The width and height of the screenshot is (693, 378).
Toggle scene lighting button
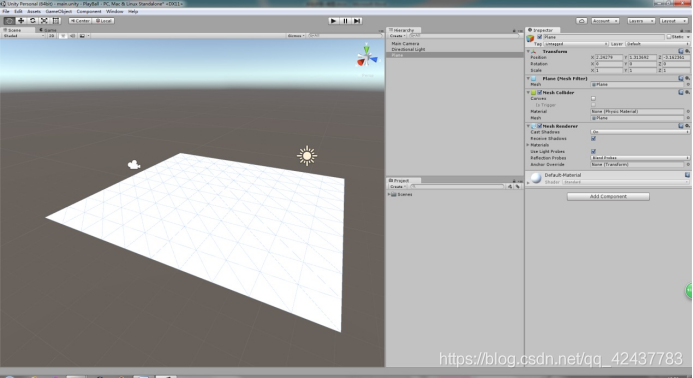point(63,36)
